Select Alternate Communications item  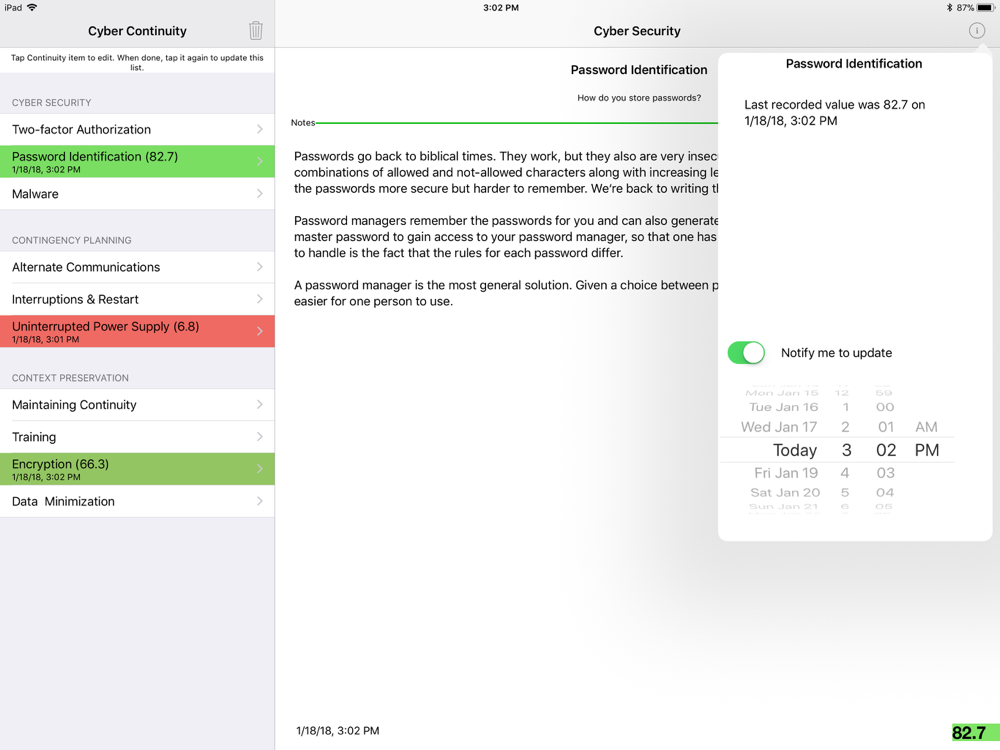click(x=137, y=267)
